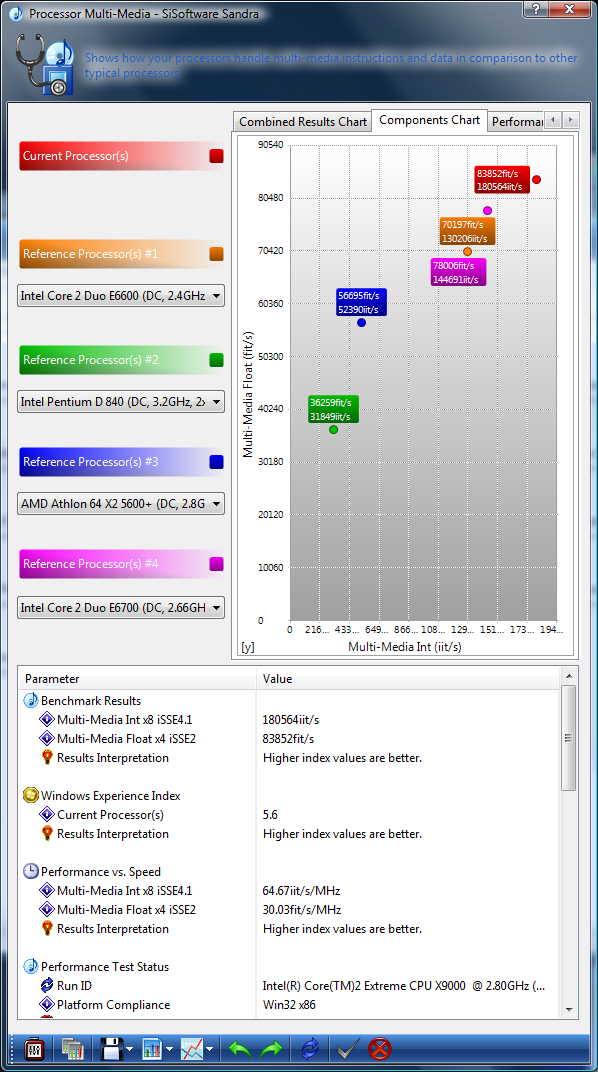Select the 180564iit/s benchmark value

[291, 720]
